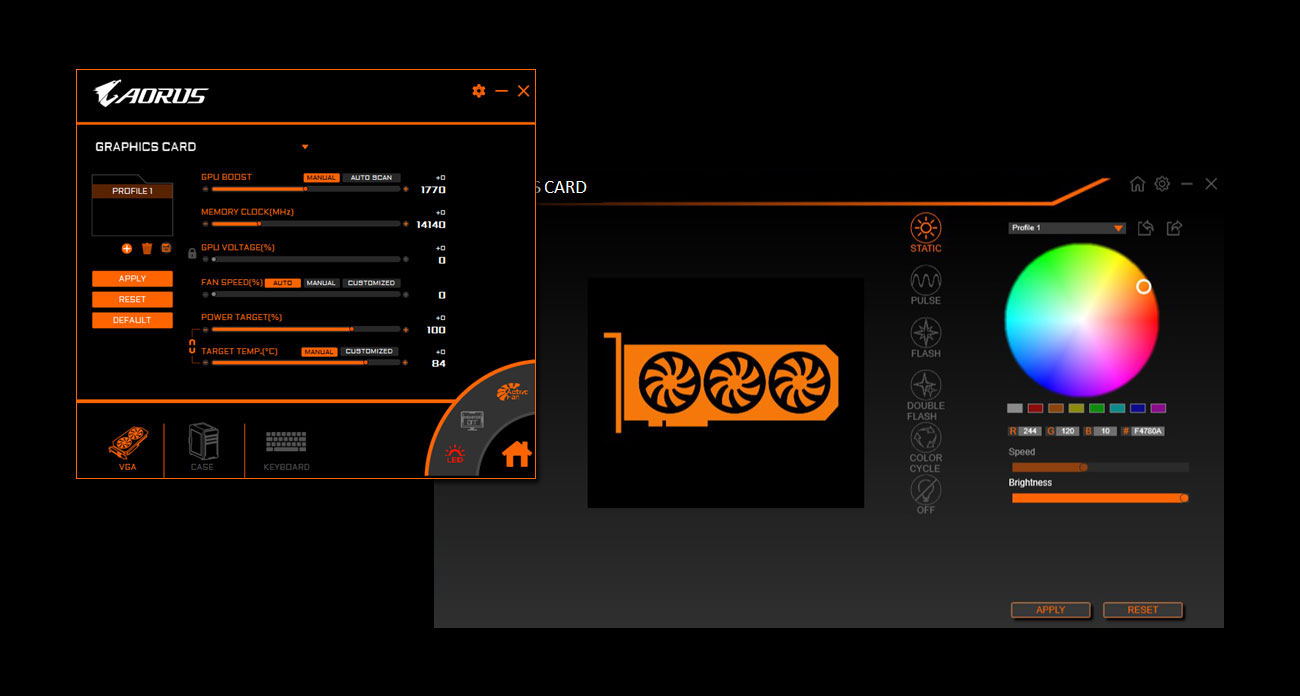Choose the cyan preset color swatch
Viewport: 1300px width, 696px height.
coord(1117,408)
